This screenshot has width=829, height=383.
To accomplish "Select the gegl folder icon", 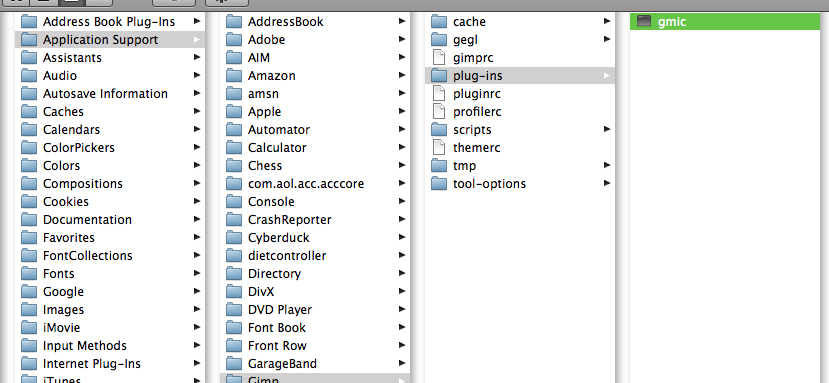I will [439, 40].
